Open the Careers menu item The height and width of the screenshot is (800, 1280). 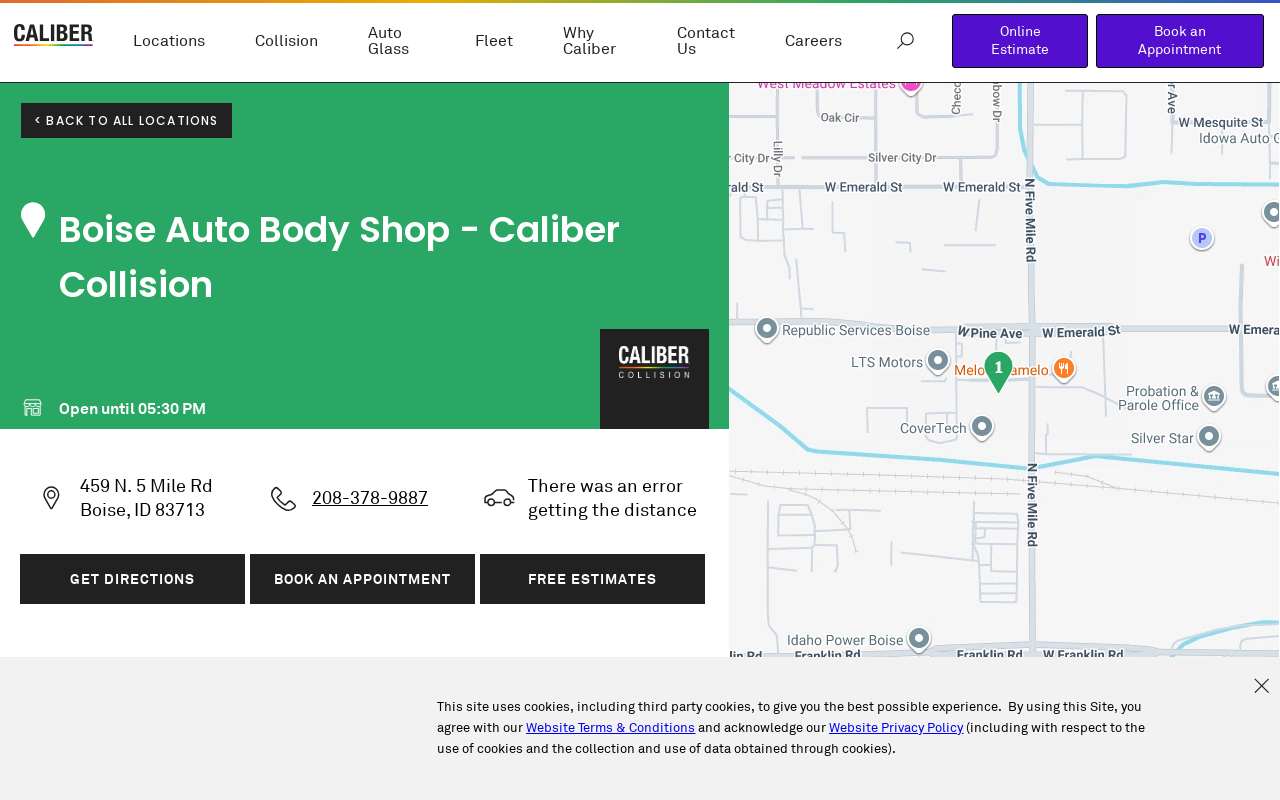(813, 41)
